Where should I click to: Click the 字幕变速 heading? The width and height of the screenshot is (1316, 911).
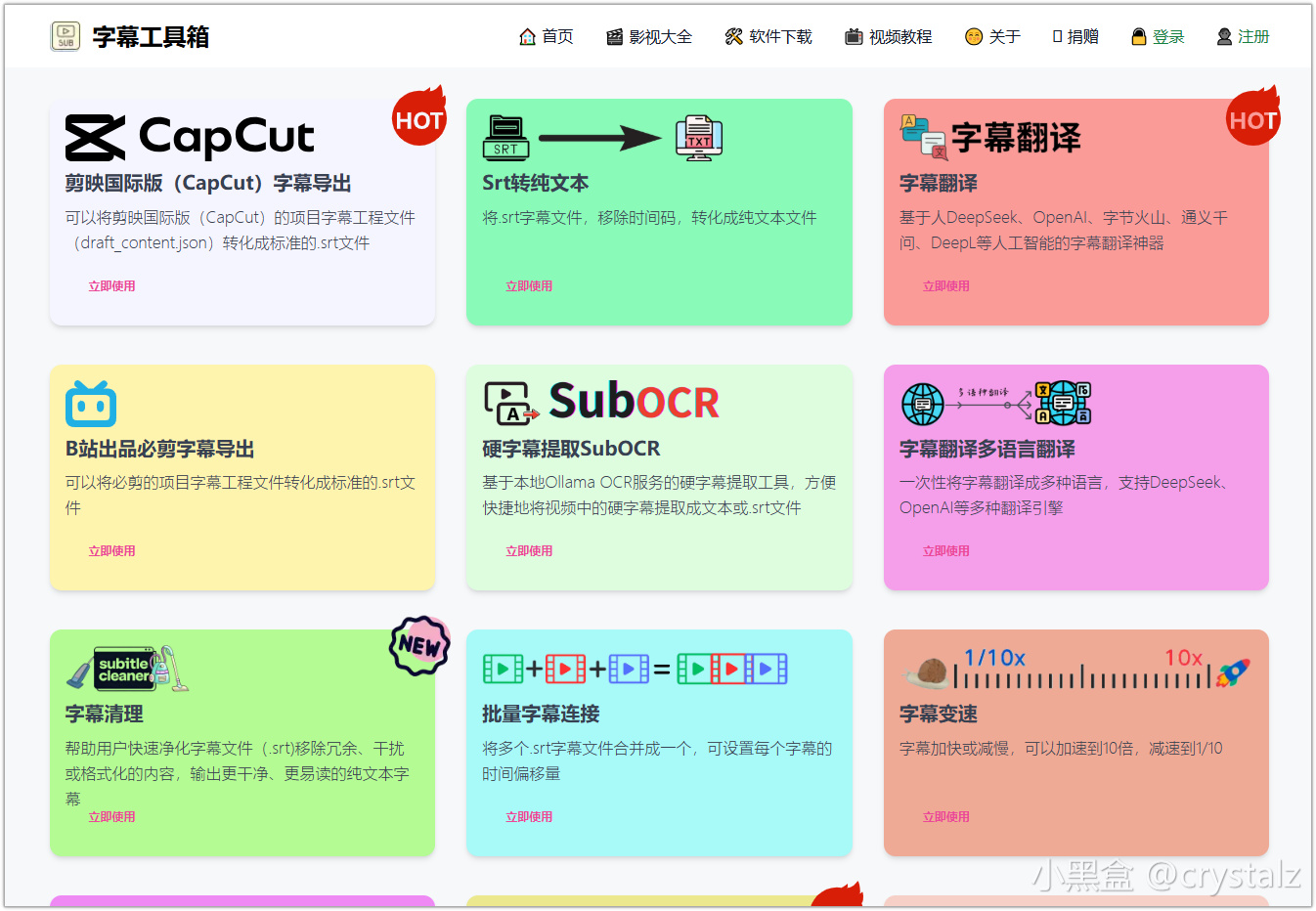pos(939,715)
